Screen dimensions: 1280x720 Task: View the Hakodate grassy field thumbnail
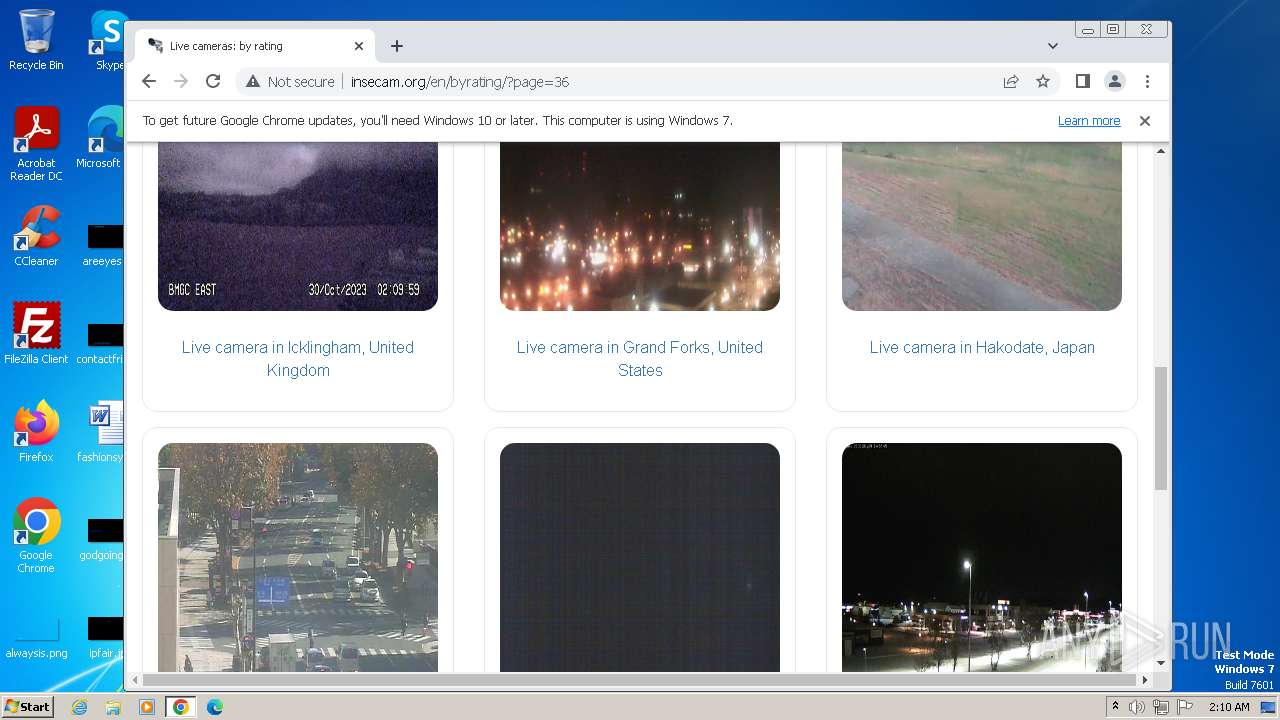click(x=982, y=226)
